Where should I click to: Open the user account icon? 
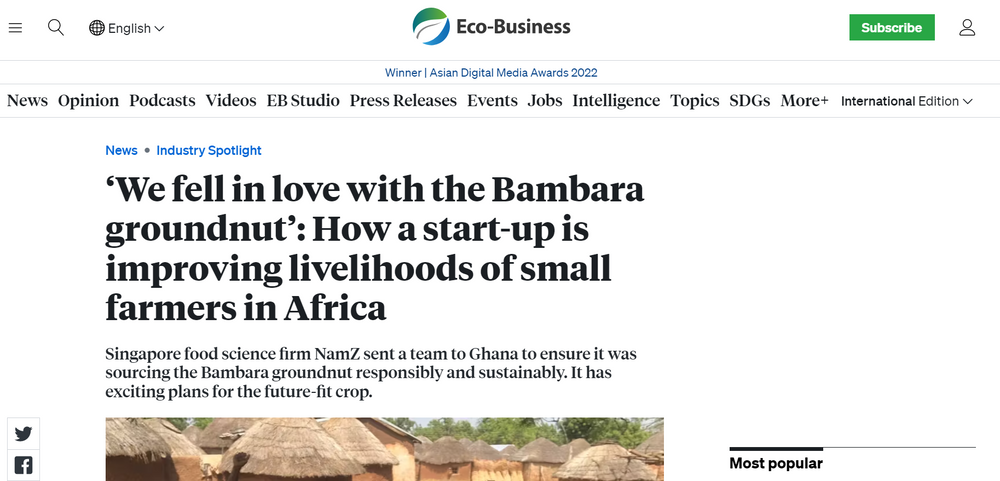coord(967,28)
